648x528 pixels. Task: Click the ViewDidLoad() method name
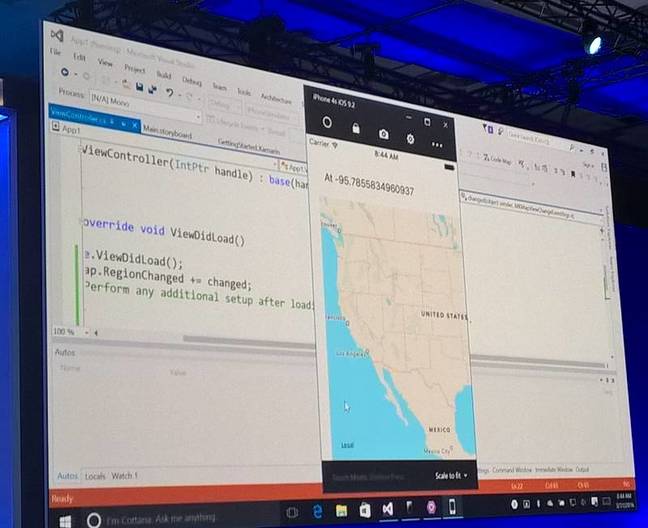click(x=208, y=236)
